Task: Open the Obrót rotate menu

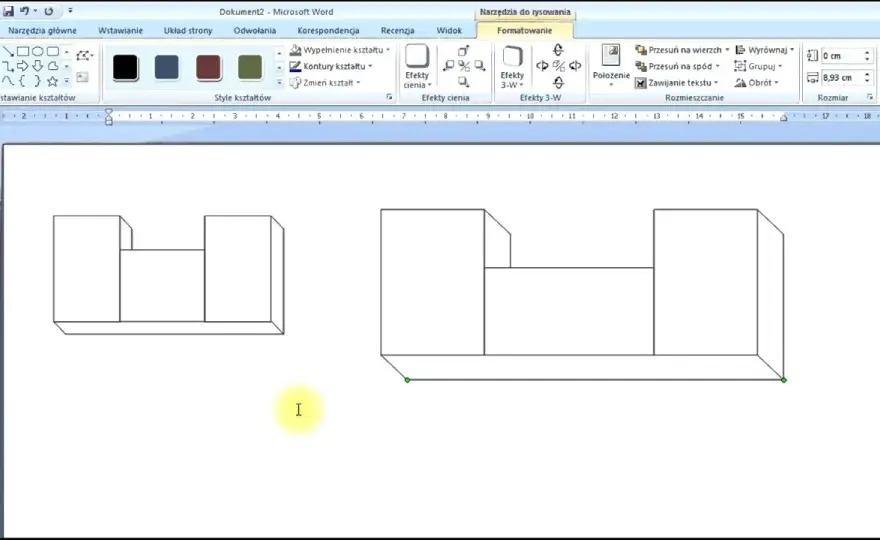Action: coord(757,83)
